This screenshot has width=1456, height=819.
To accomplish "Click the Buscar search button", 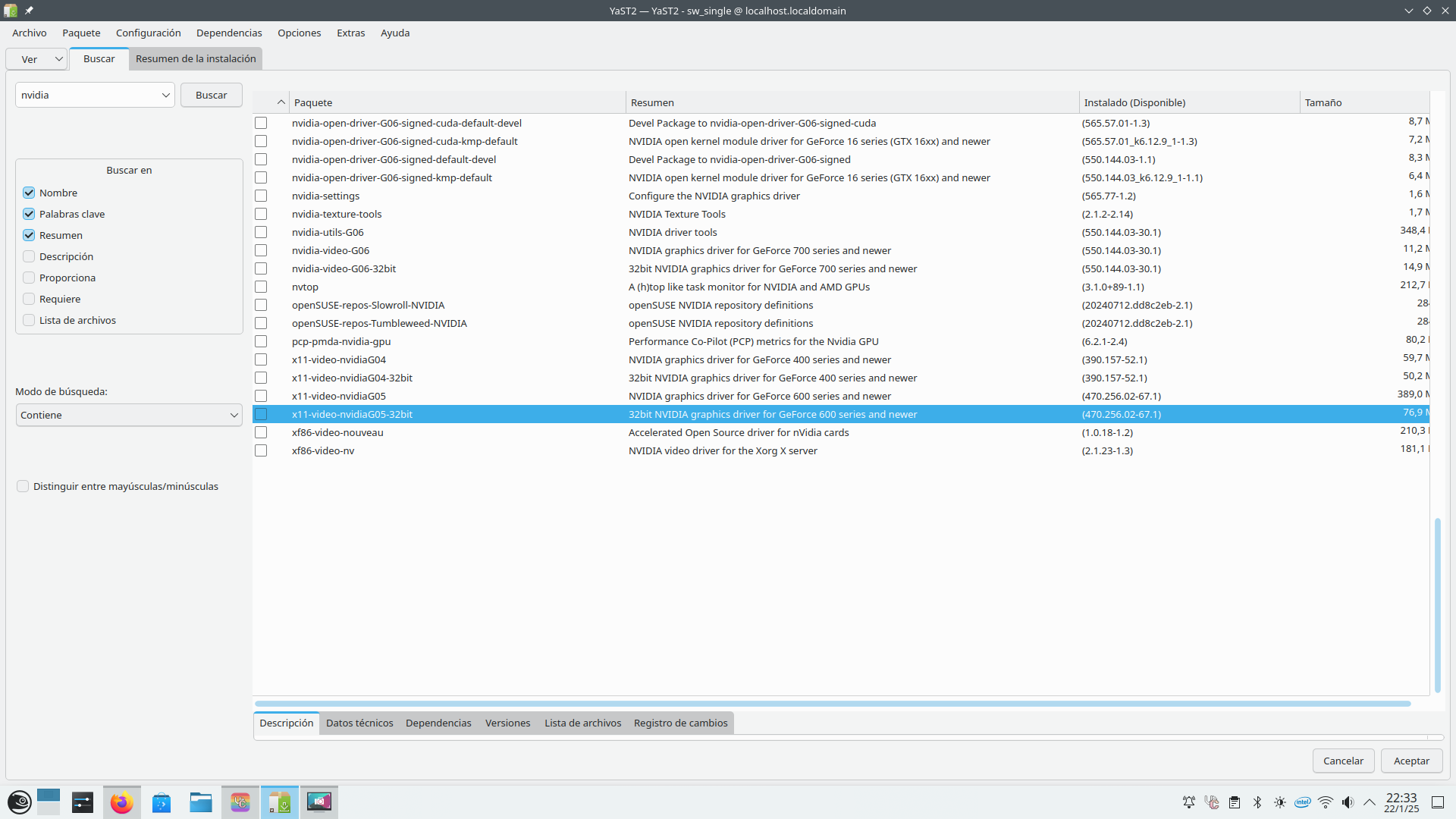I will coord(211,95).
